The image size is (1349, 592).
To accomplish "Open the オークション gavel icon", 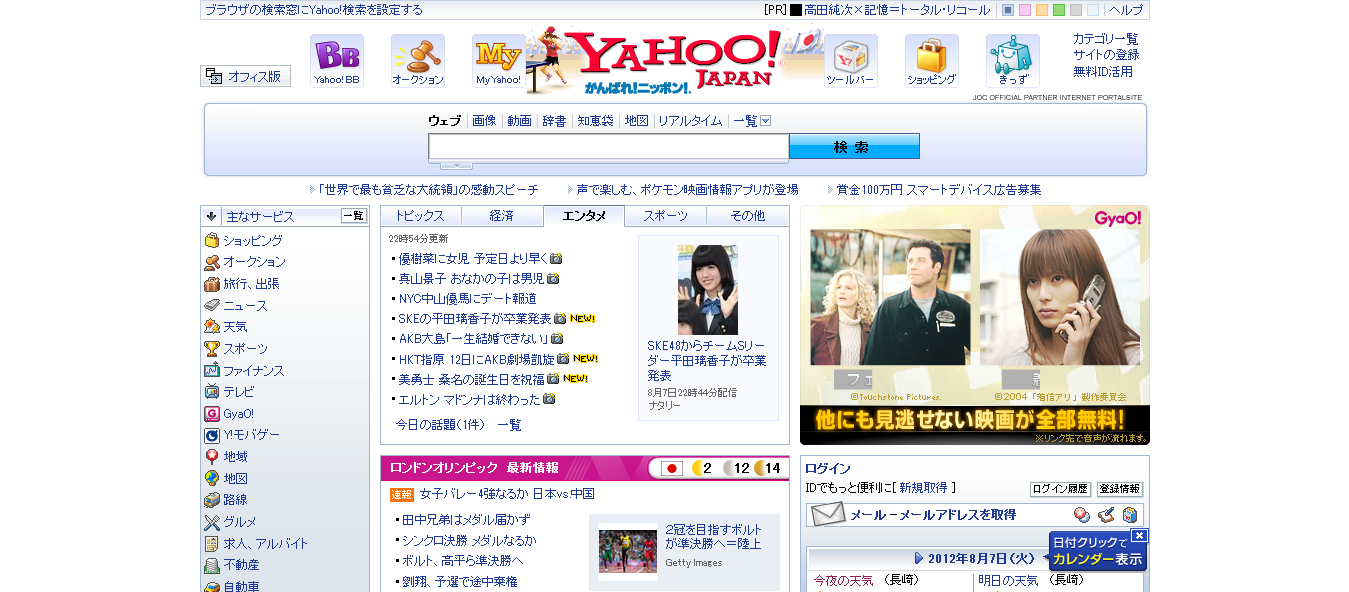I will point(417,61).
